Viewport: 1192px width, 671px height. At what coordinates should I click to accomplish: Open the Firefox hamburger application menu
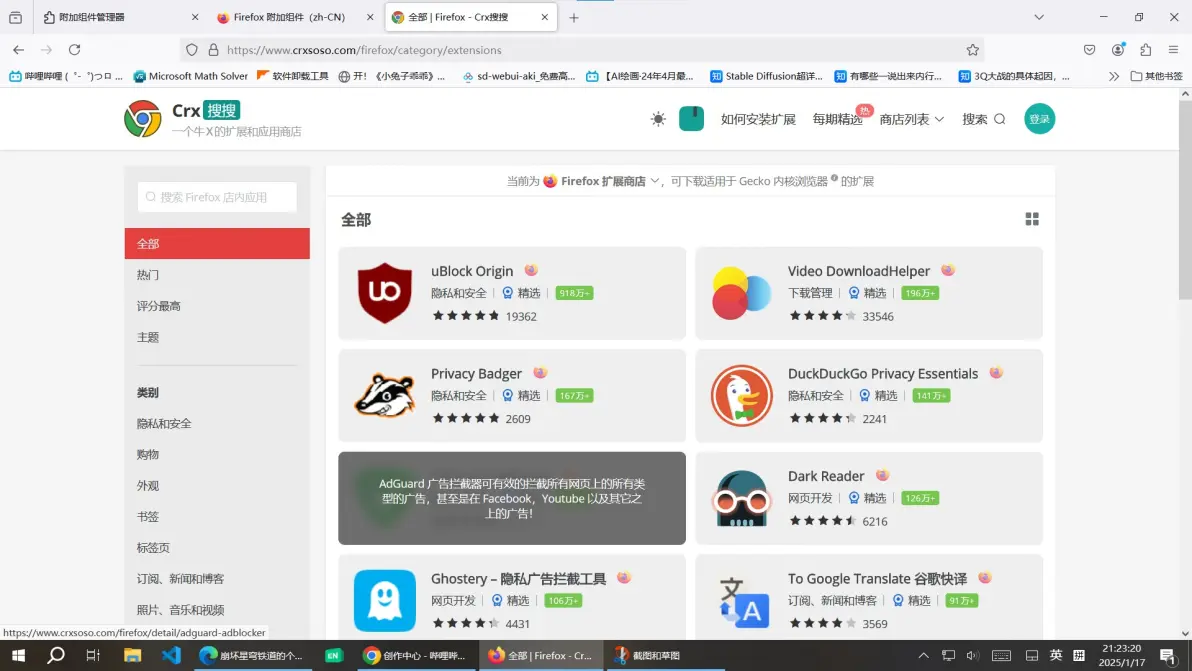[x=1173, y=50]
